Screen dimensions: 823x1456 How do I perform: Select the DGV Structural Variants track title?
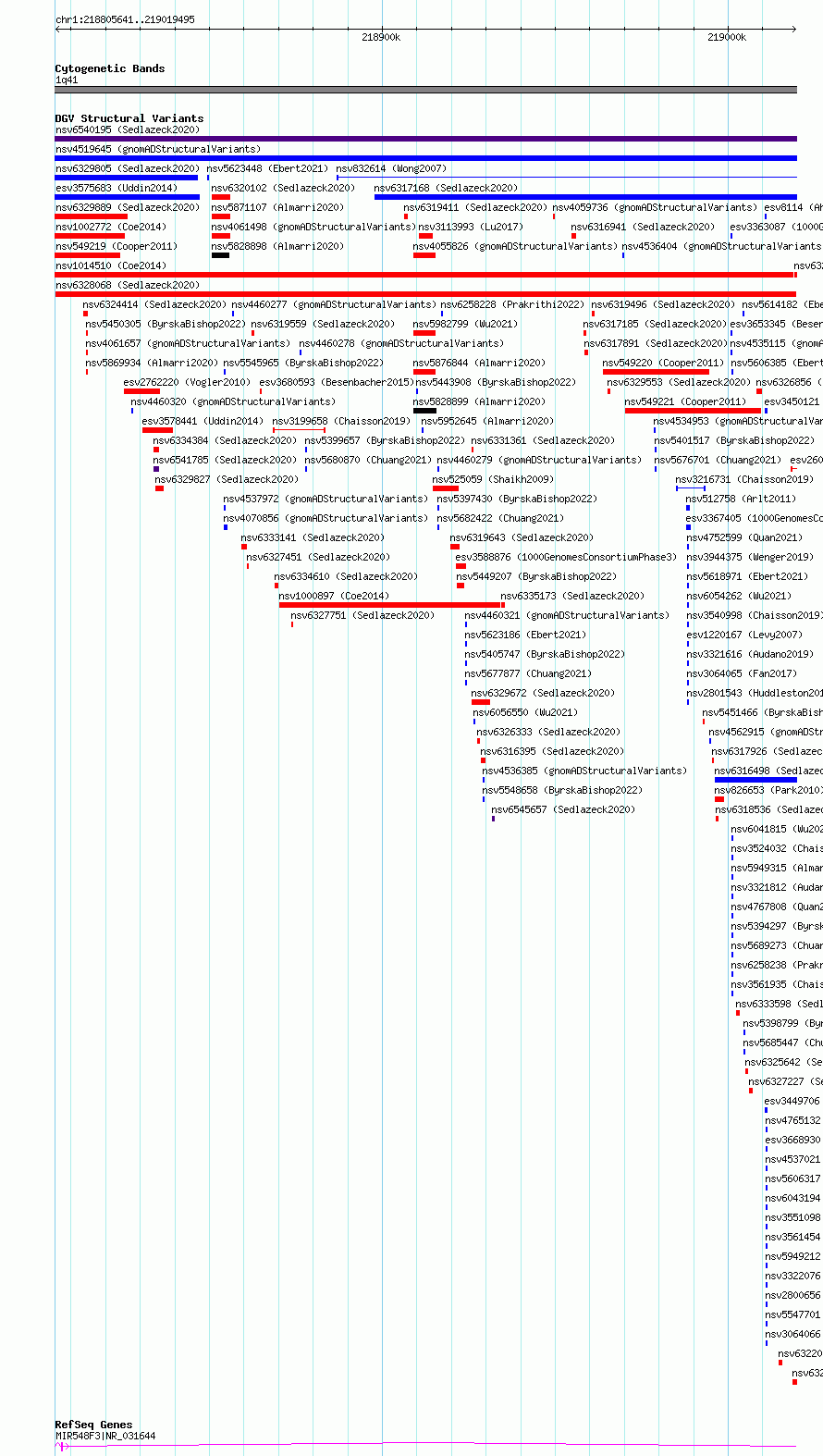click(129, 118)
